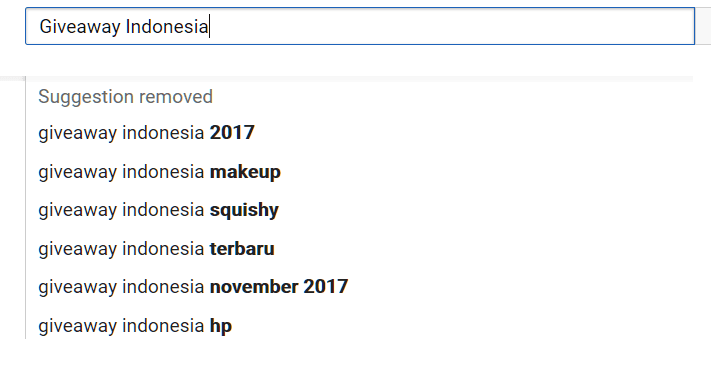Choose the 'giveaway indonesia makeup' suggestion
The height and width of the screenshot is (384, 711).
[360, 171]
